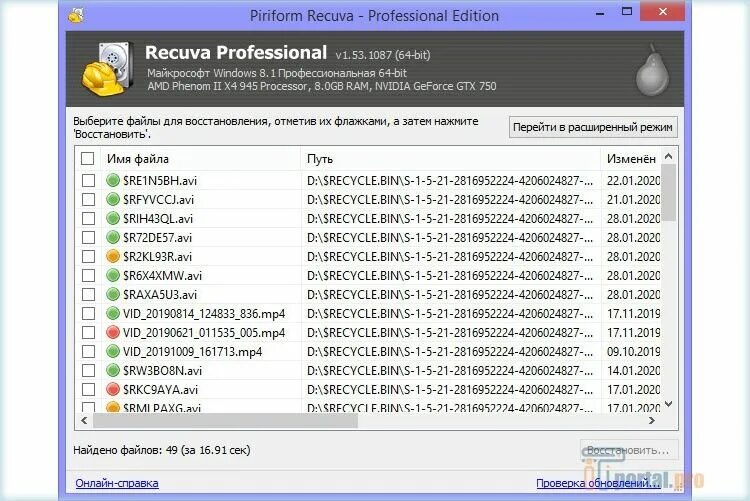Image resolution: width=750 pixels, height=501 pixels.
Task: Click green status dot of $RE1N5BH.avi
Action: pyautogui.click(x=113, y=180)
